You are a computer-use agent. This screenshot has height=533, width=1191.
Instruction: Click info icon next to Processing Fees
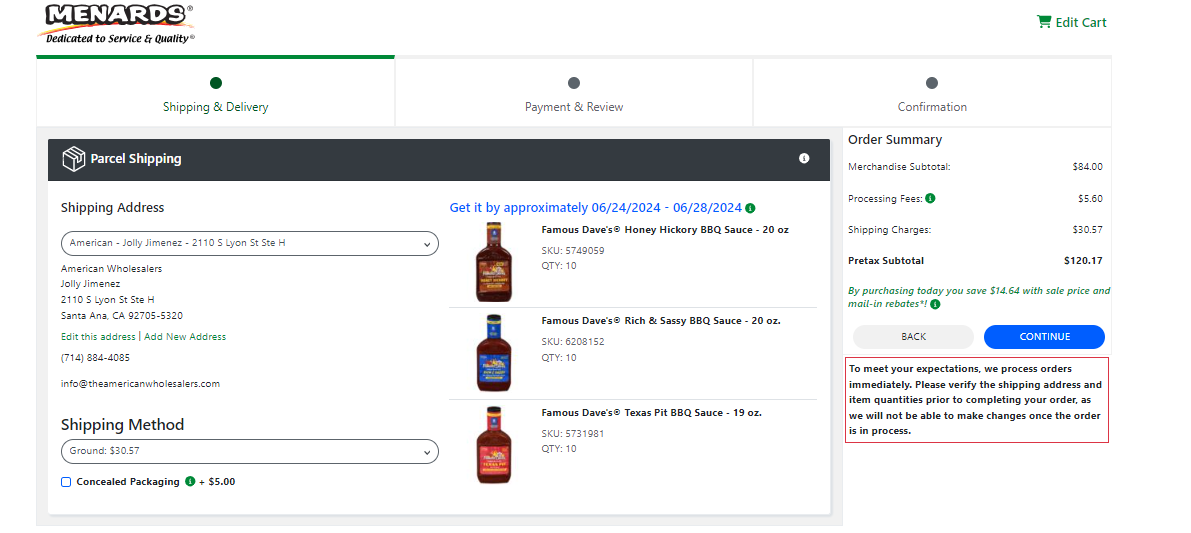click(x=930, y=198)
